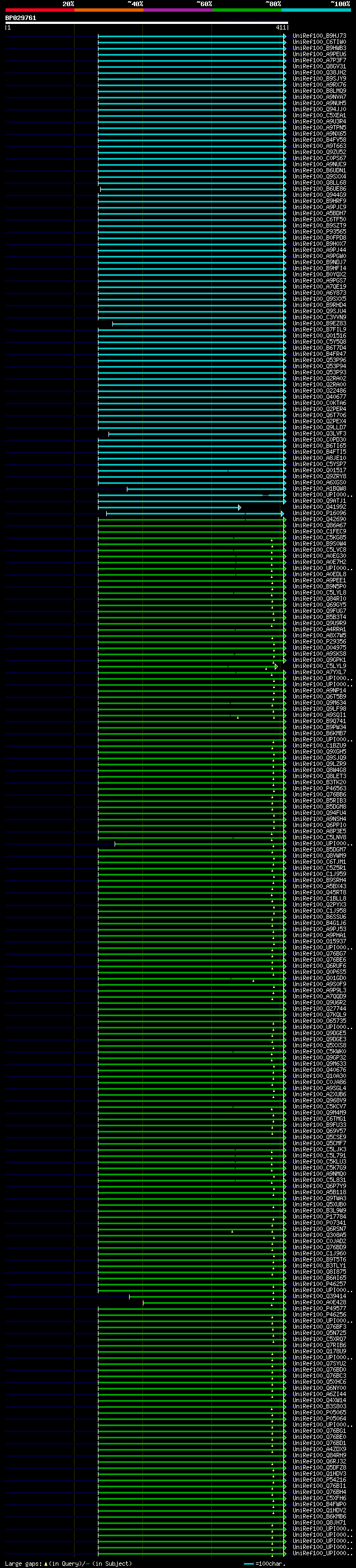Click label UniRef100_P05064
The image size is (356, 1568).
pos(319,1419)
